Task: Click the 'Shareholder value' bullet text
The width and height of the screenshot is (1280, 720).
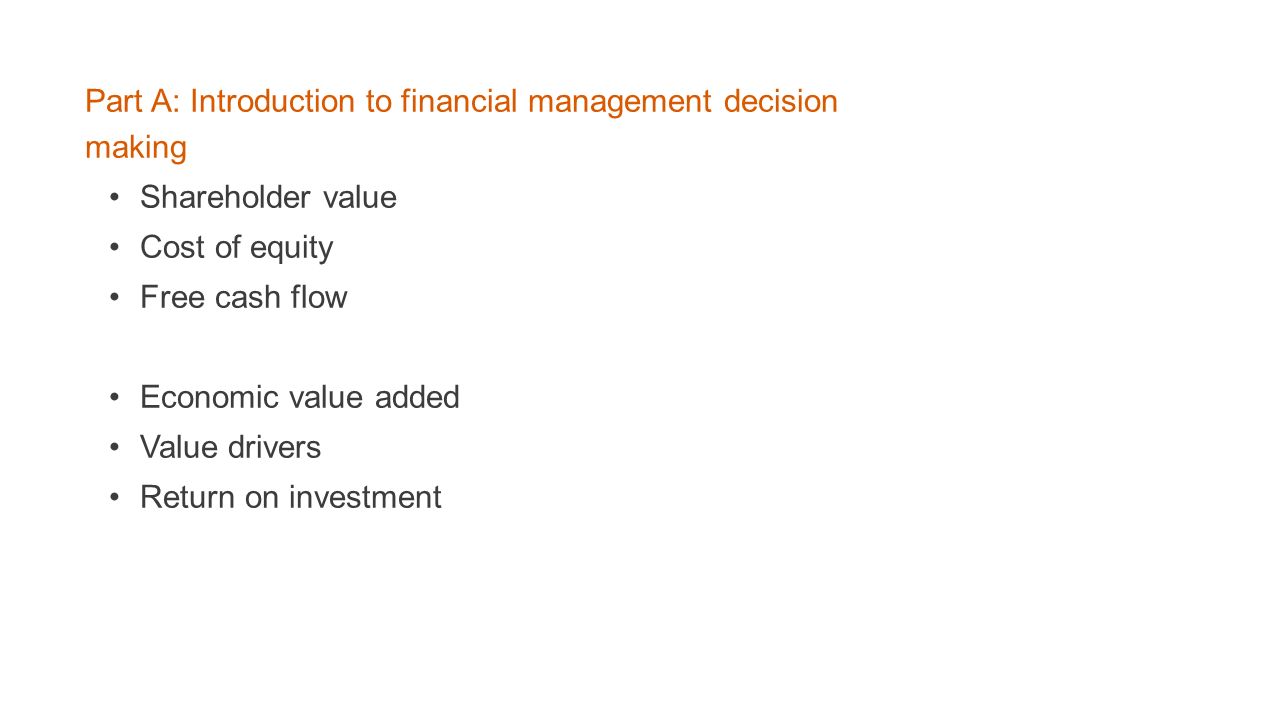Action: tap(268, 197)
